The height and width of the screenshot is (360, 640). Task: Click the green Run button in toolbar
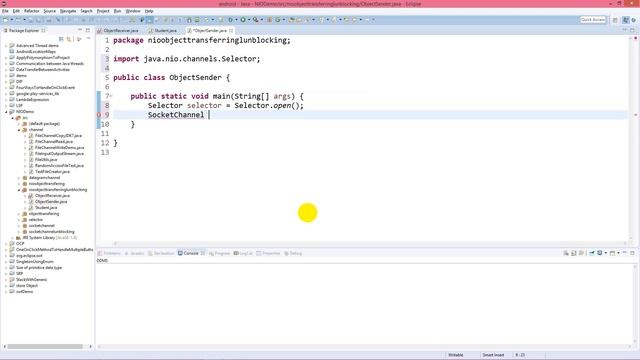[x=243, y=20]
